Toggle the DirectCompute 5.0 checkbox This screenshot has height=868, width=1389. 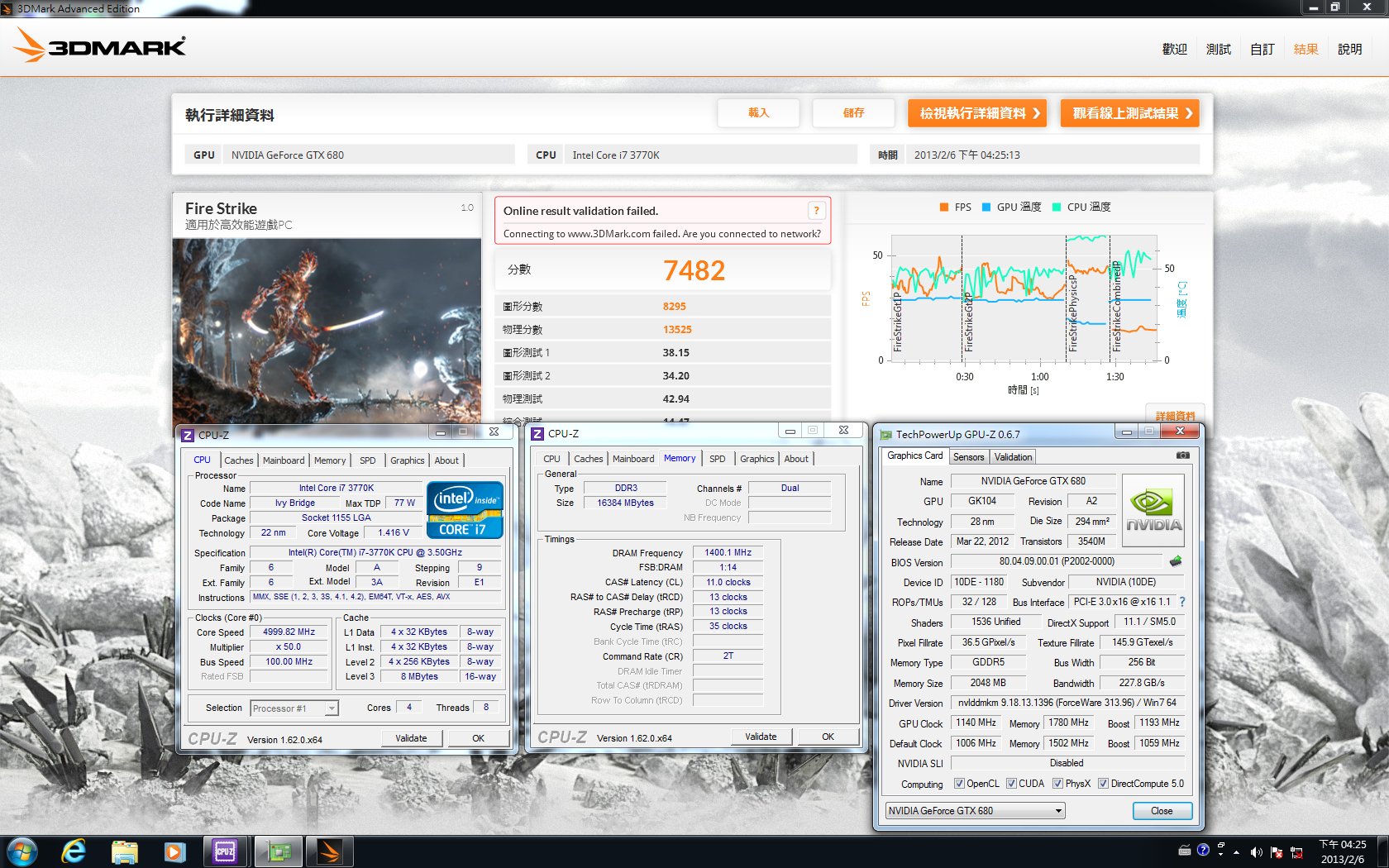point(1103,784)
